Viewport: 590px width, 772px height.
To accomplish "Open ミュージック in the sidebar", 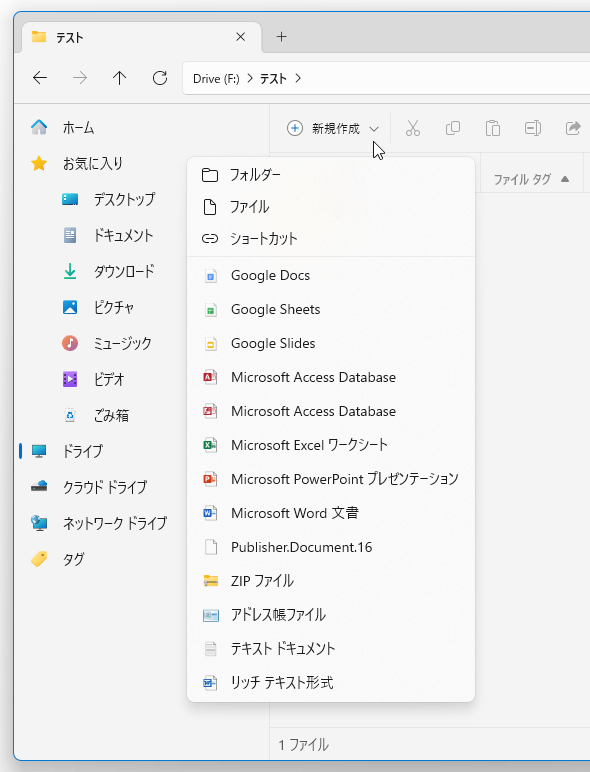I will tap(106, 343).
